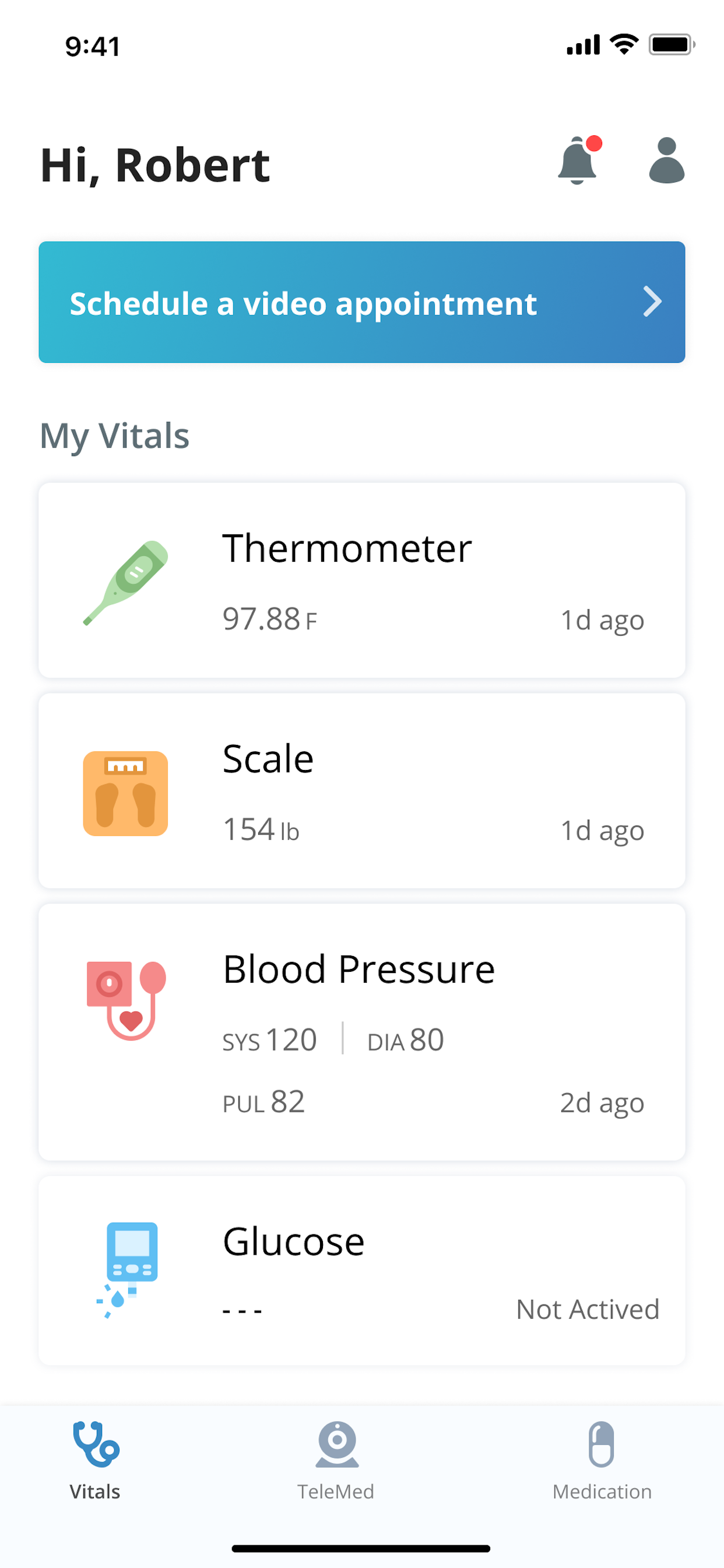Expand the video appointment chevron arrow
The height and width of the screenshot is (1568, 724).
(x=652, y=302)
